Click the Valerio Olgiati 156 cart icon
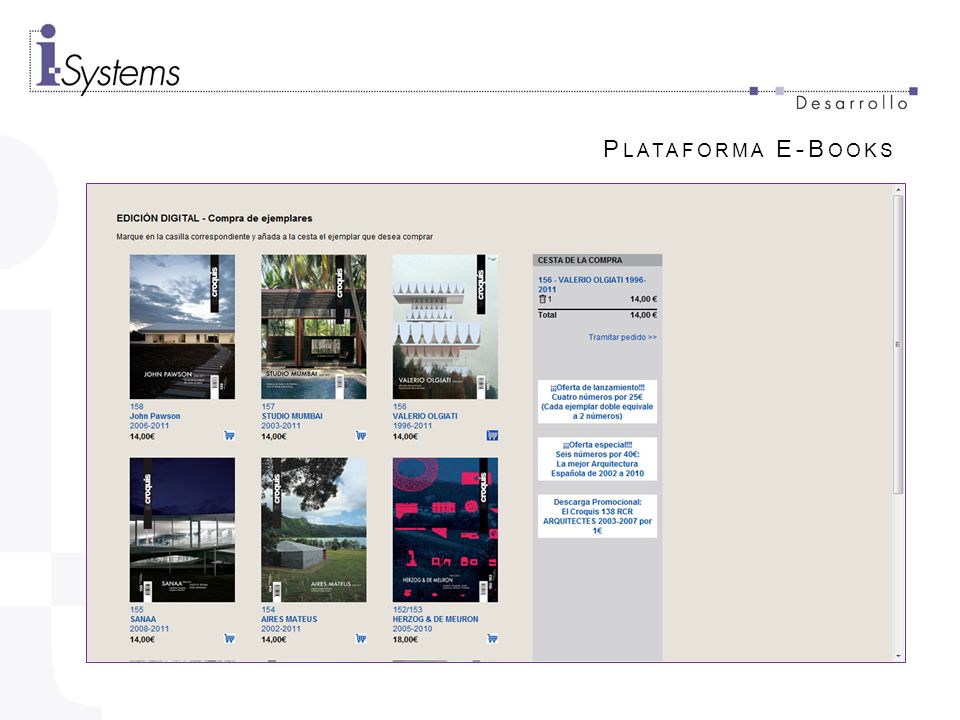This screenshot has height=720, width=960. pos(492,435)
